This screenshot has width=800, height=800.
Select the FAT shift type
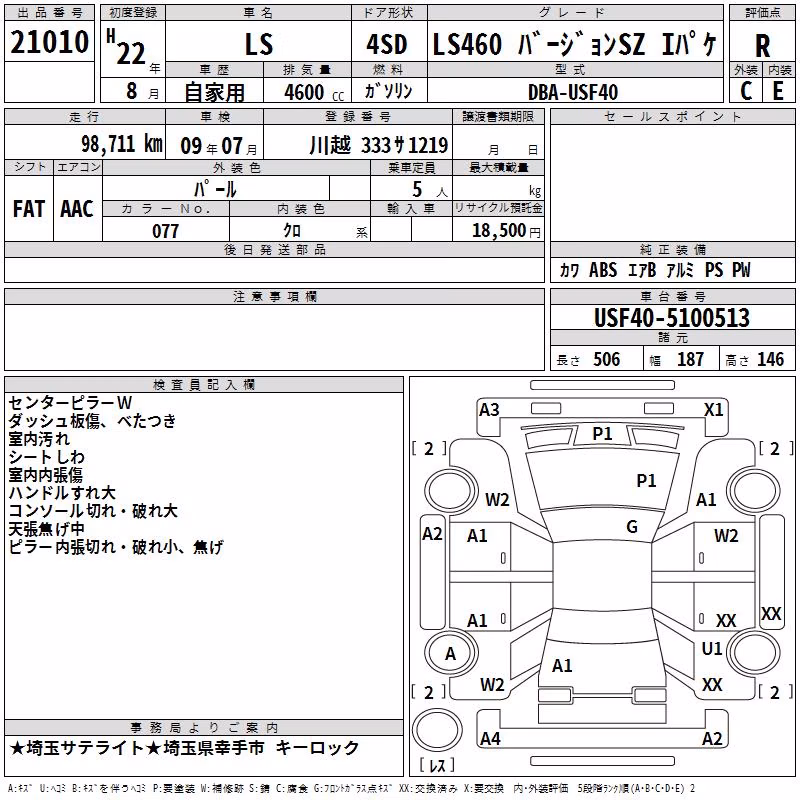(x=29, y=209)
